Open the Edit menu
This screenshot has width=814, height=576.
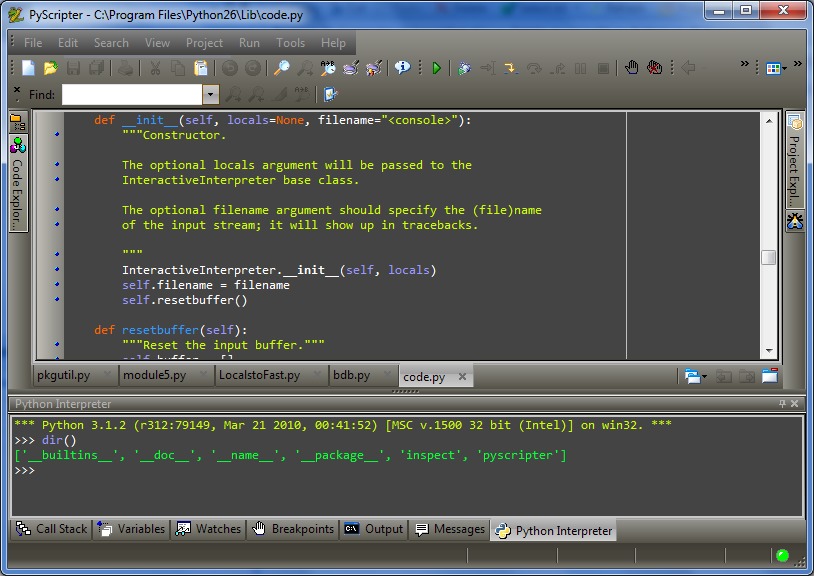pyautogui.click(x=68, y=43)
